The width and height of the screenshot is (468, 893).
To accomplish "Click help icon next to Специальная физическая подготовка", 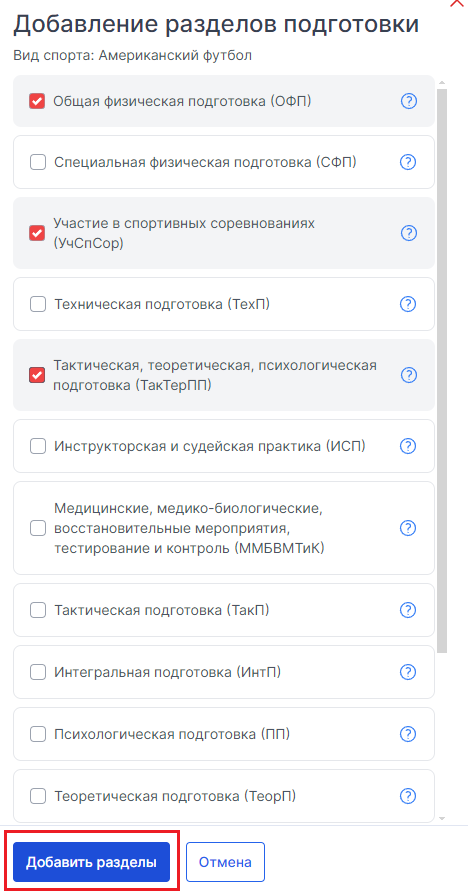I will (x=408, y=162).
